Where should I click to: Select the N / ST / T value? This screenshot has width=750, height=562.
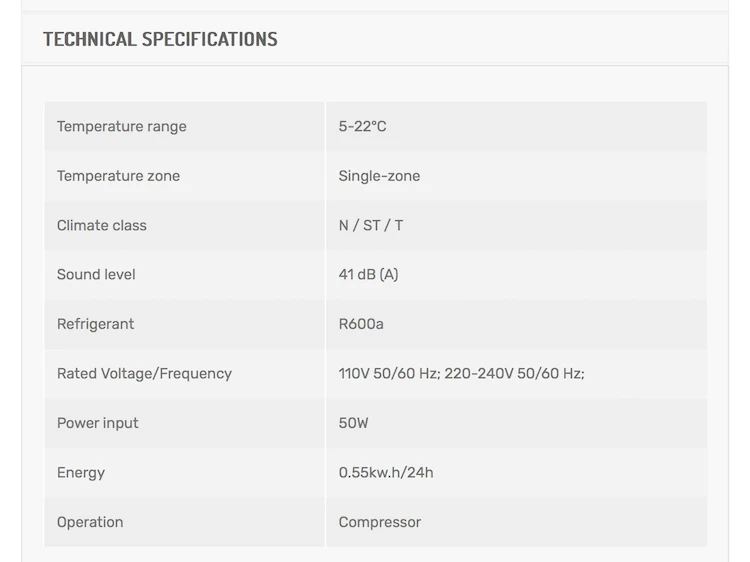click(x=370, y=226)
